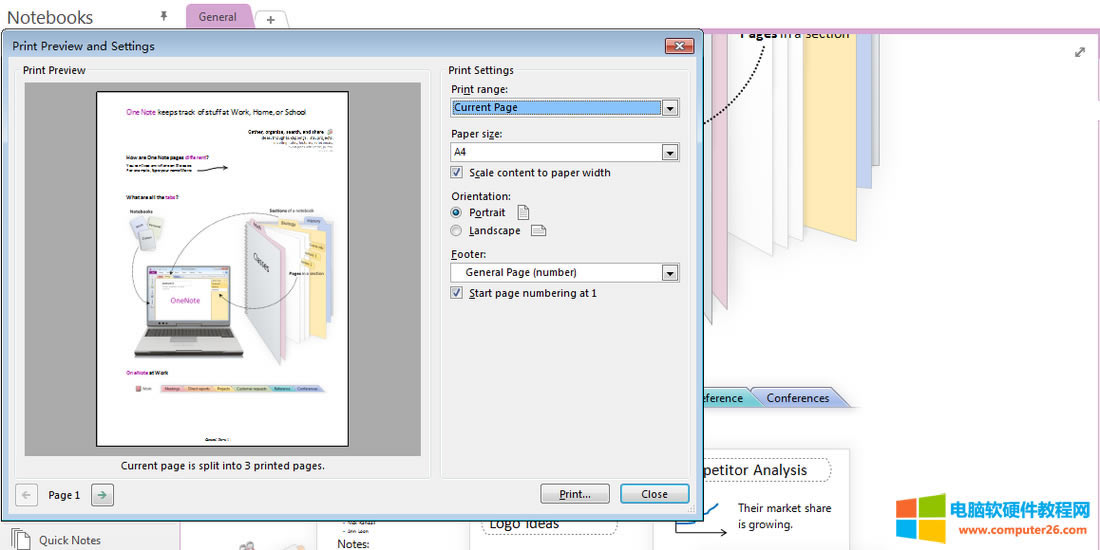Open the Footer dropdown arrow
Image resolution: width=1100 pixels, height=550 pixels.
pyautogui.click(x=671, y=272)
